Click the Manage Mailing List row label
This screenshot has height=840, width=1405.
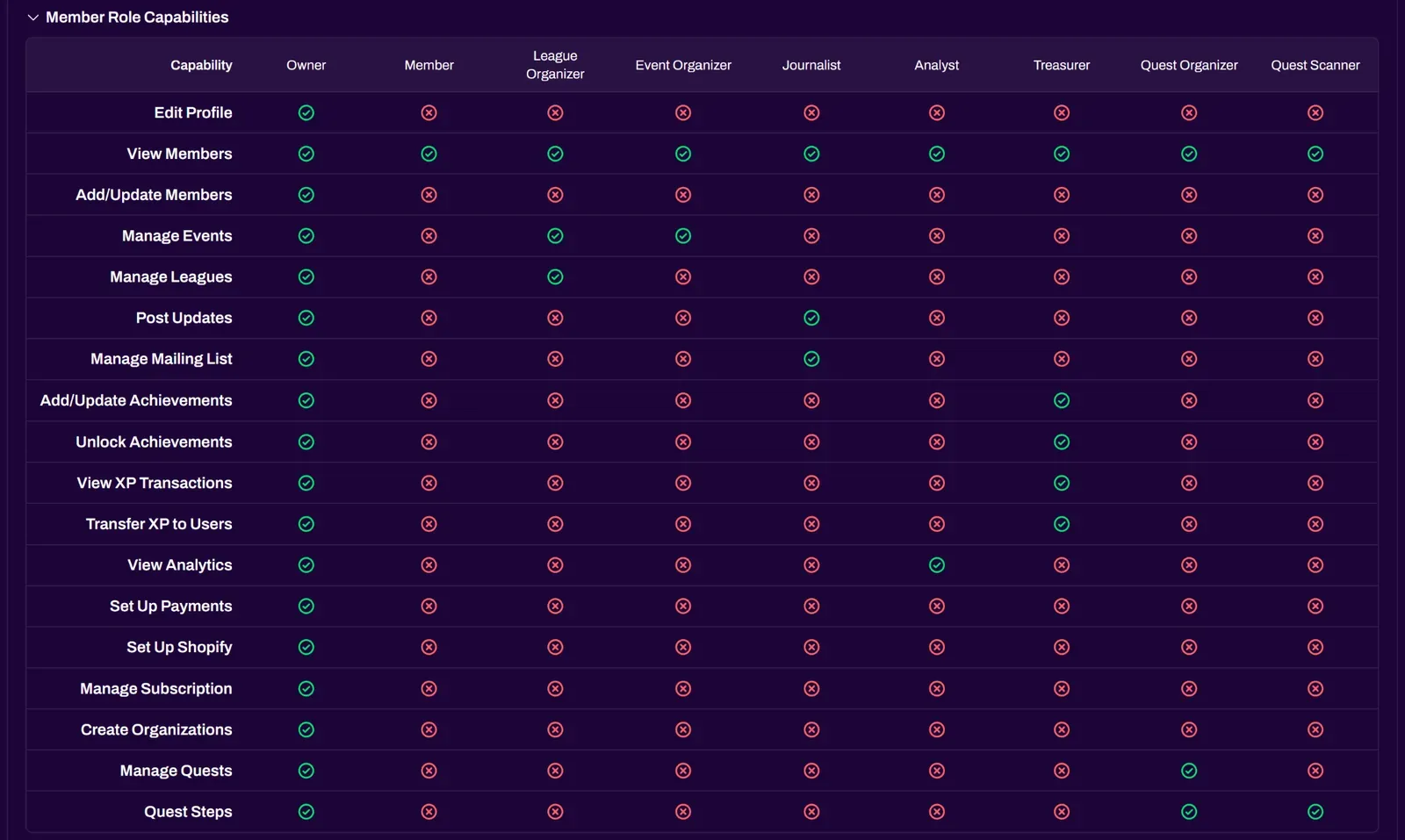[162, 359]
